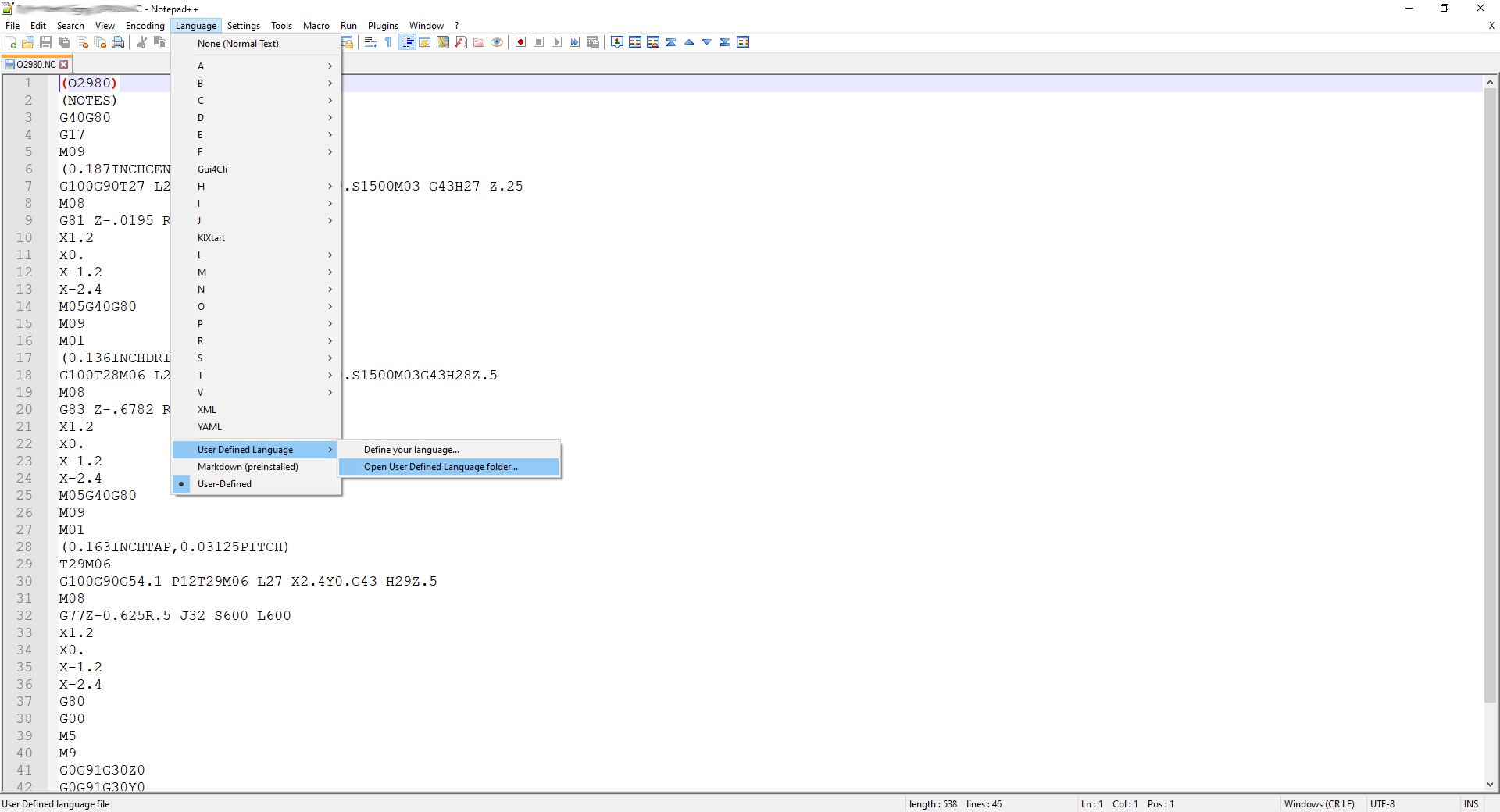Play back the recorded macro

[x=556, y=42]
